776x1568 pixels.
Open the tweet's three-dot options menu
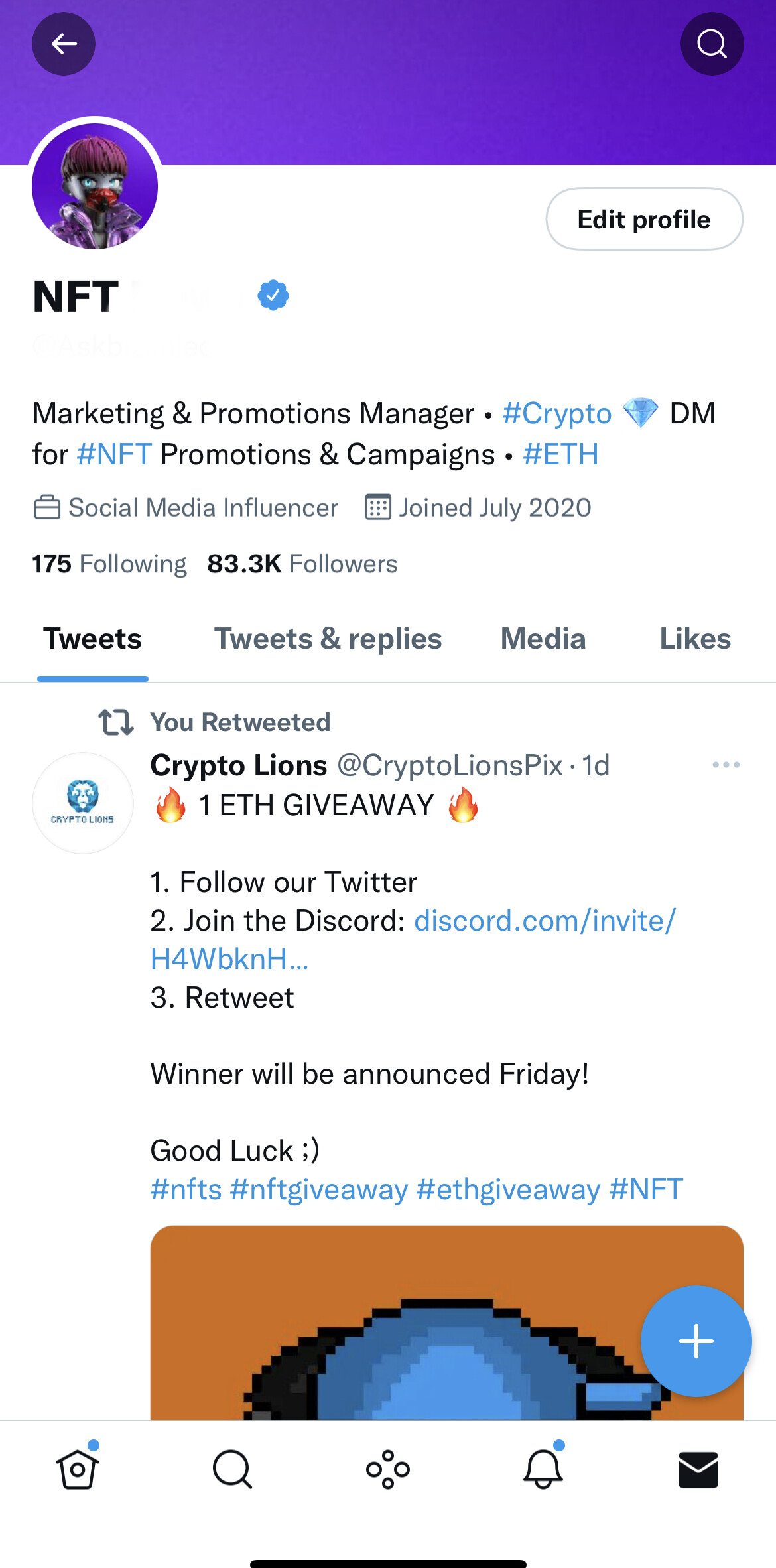pyautogui.click(x=726, y=764)
